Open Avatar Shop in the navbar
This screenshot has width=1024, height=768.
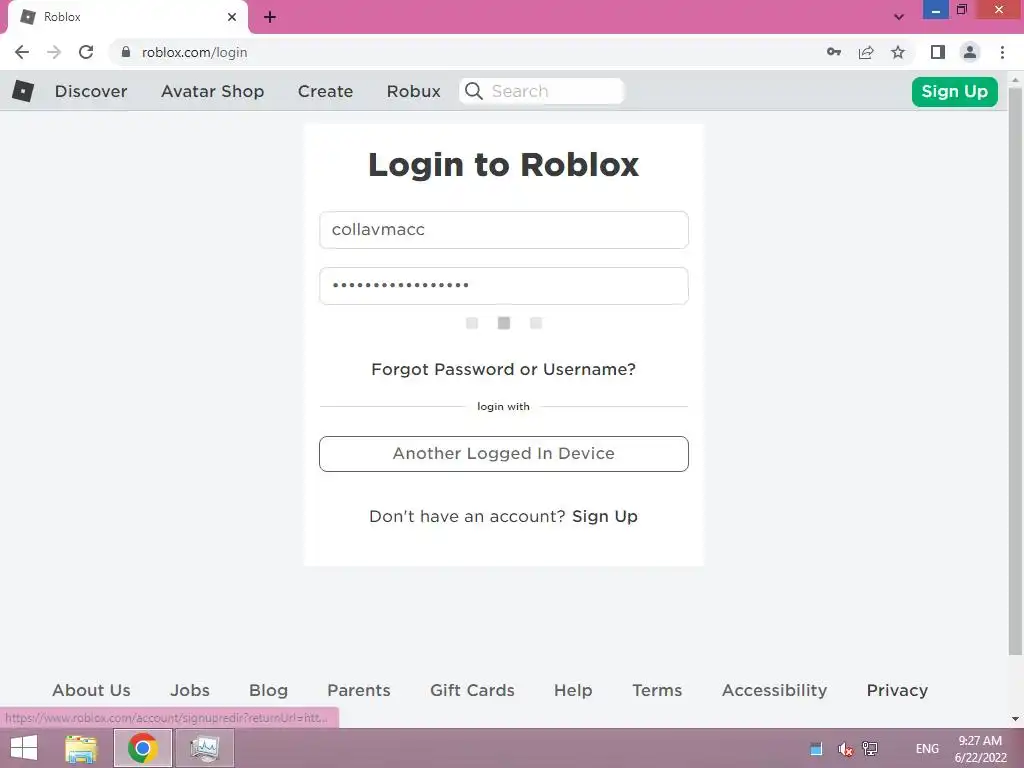point(212,91)
